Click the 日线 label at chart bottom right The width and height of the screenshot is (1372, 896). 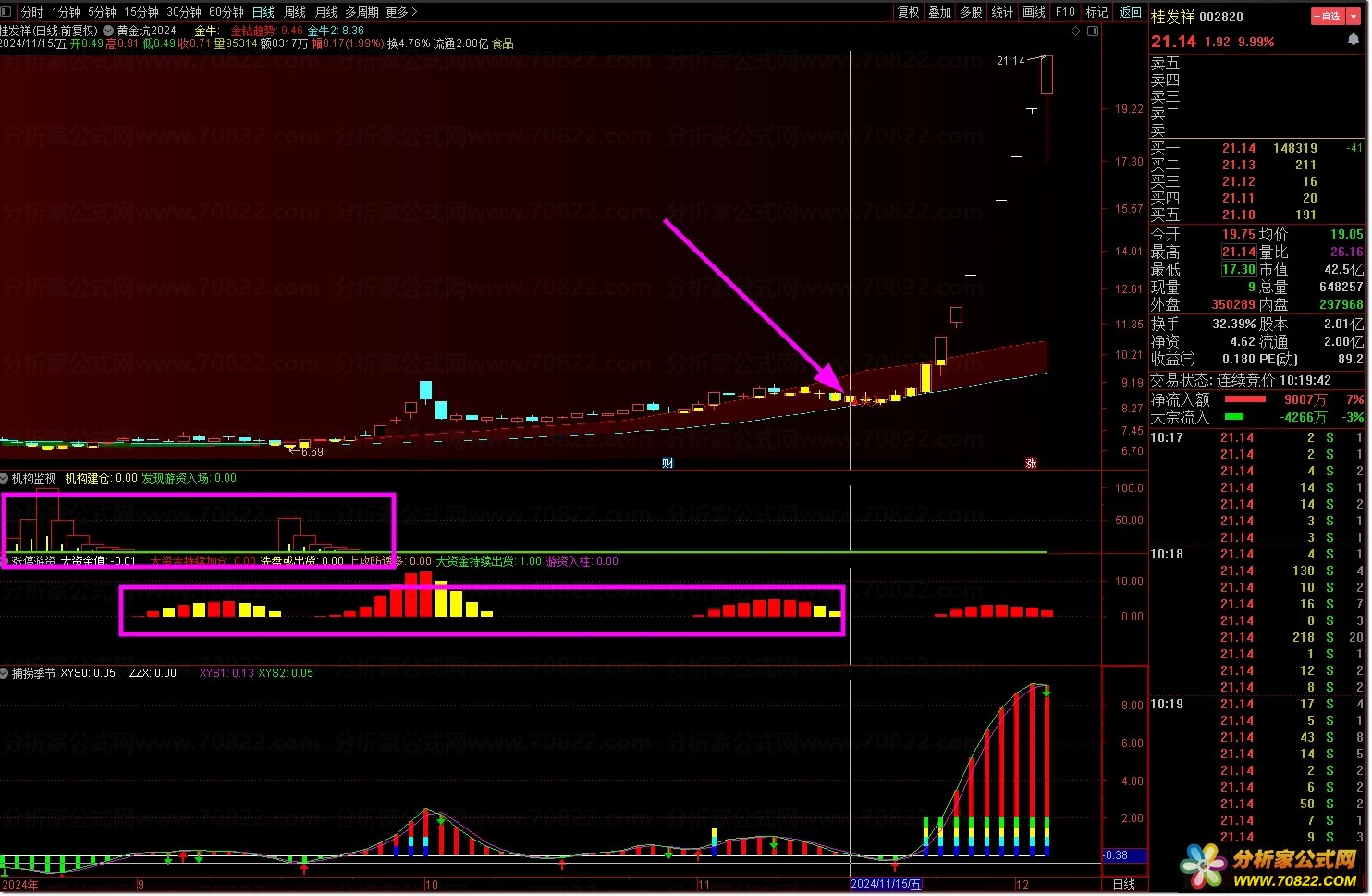point(1124,885)
